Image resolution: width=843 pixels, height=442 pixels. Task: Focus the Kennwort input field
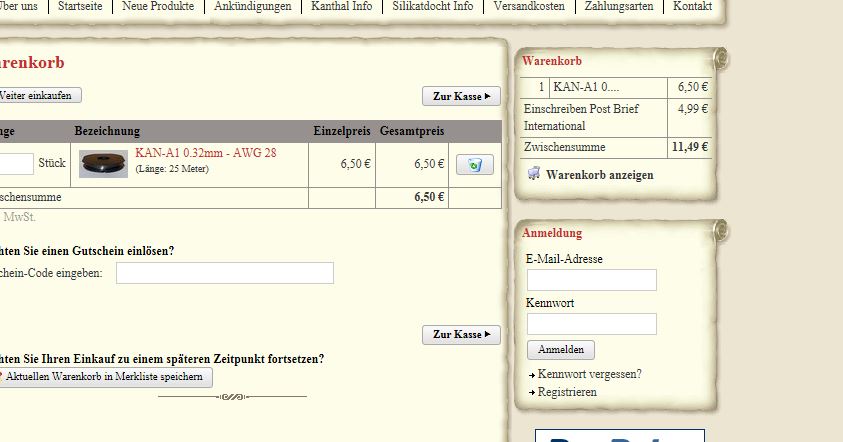click(x=591, y=324)
